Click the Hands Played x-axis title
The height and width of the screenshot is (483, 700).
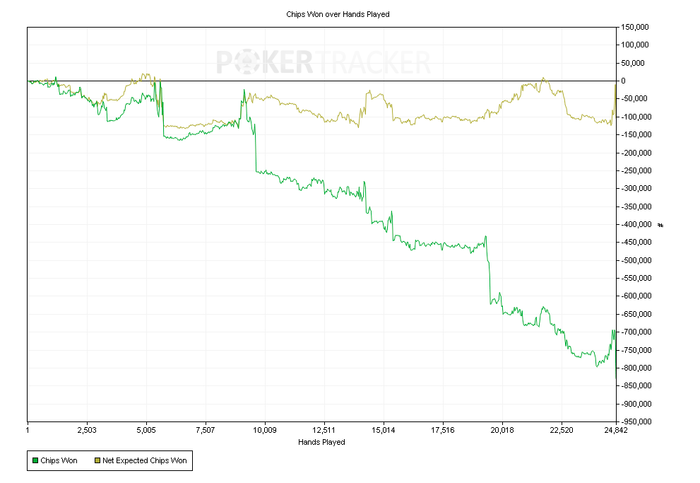(321, 442)
